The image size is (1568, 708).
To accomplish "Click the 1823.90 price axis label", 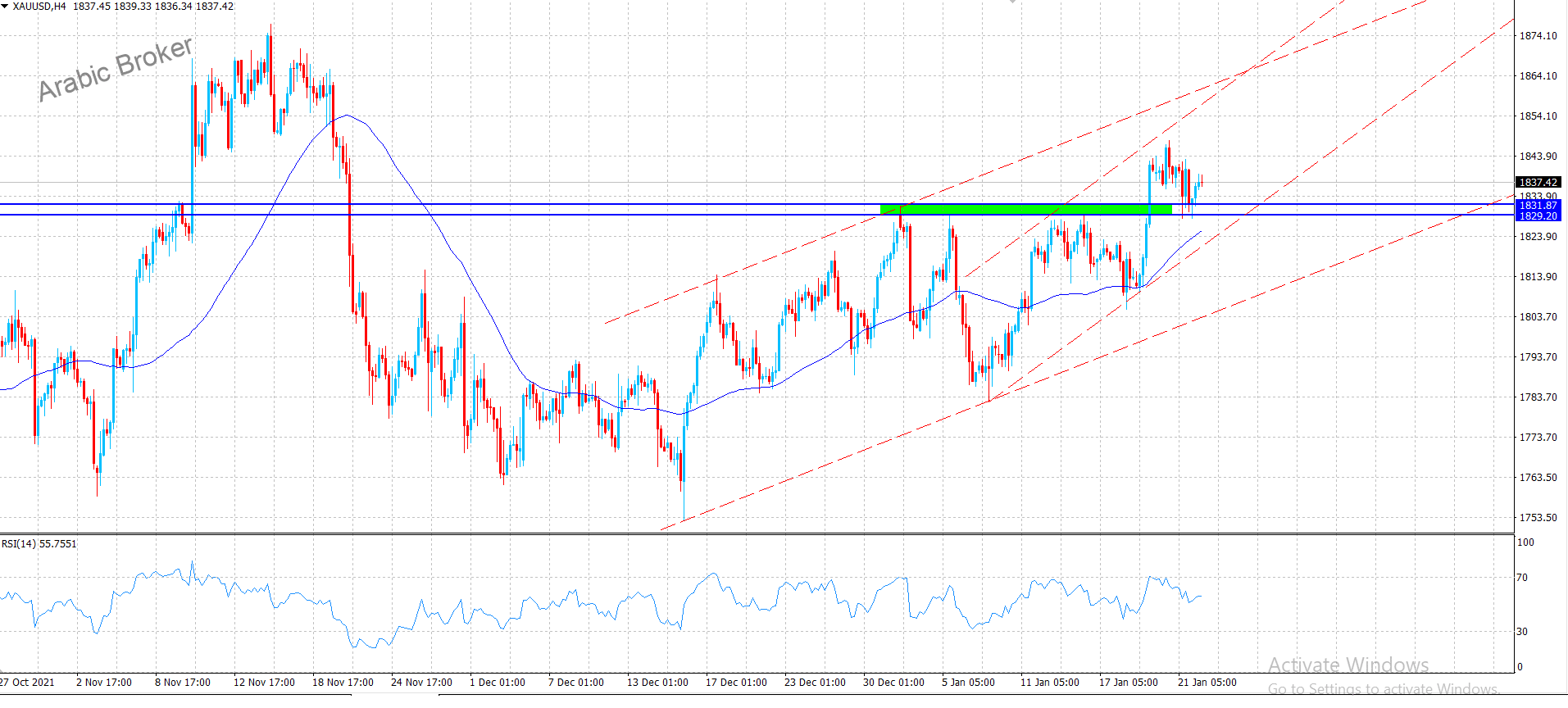I will [x=1538, y=237].
